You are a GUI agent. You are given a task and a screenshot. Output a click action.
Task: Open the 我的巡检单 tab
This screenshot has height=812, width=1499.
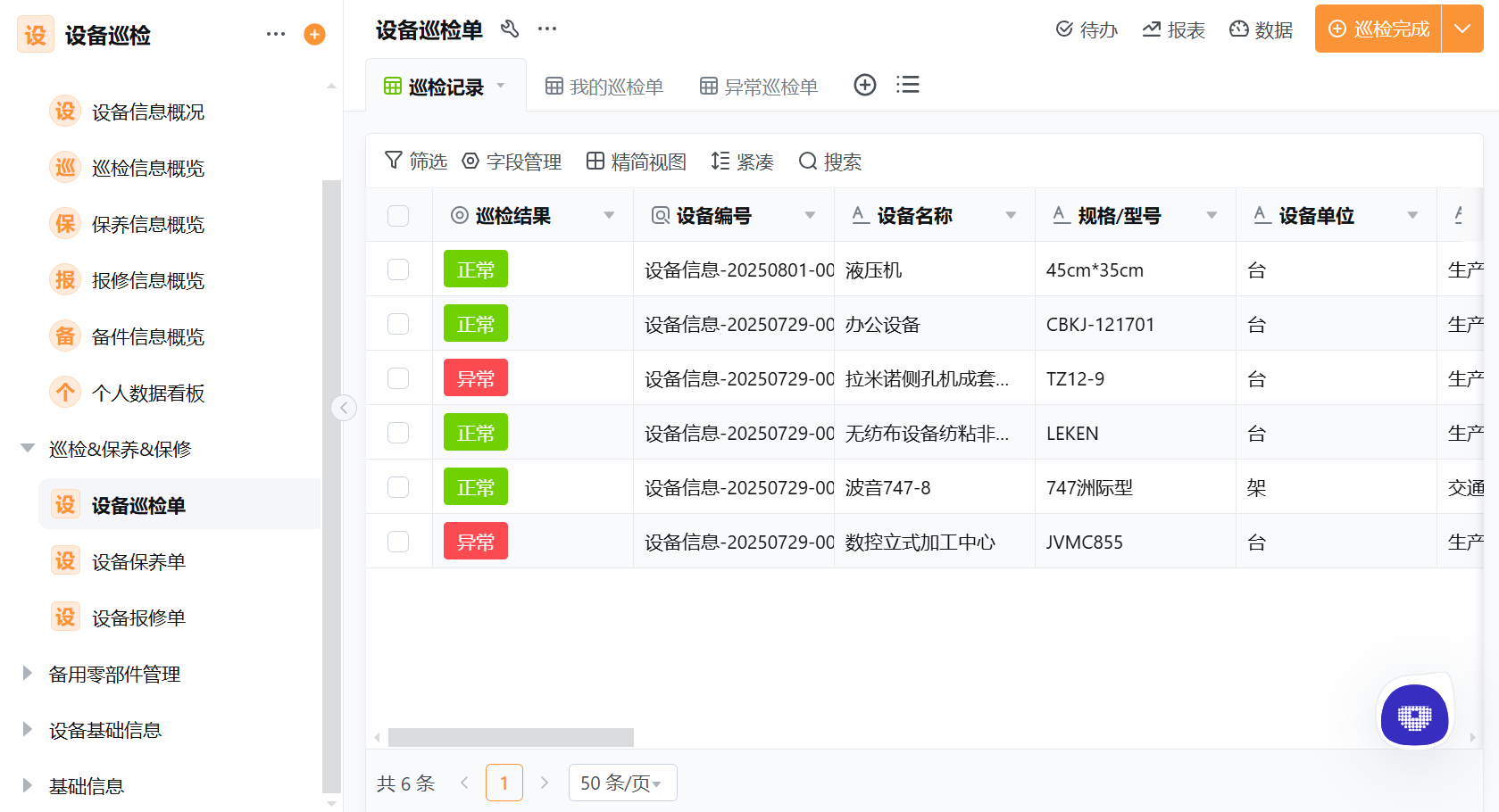[x=604, y=86]
